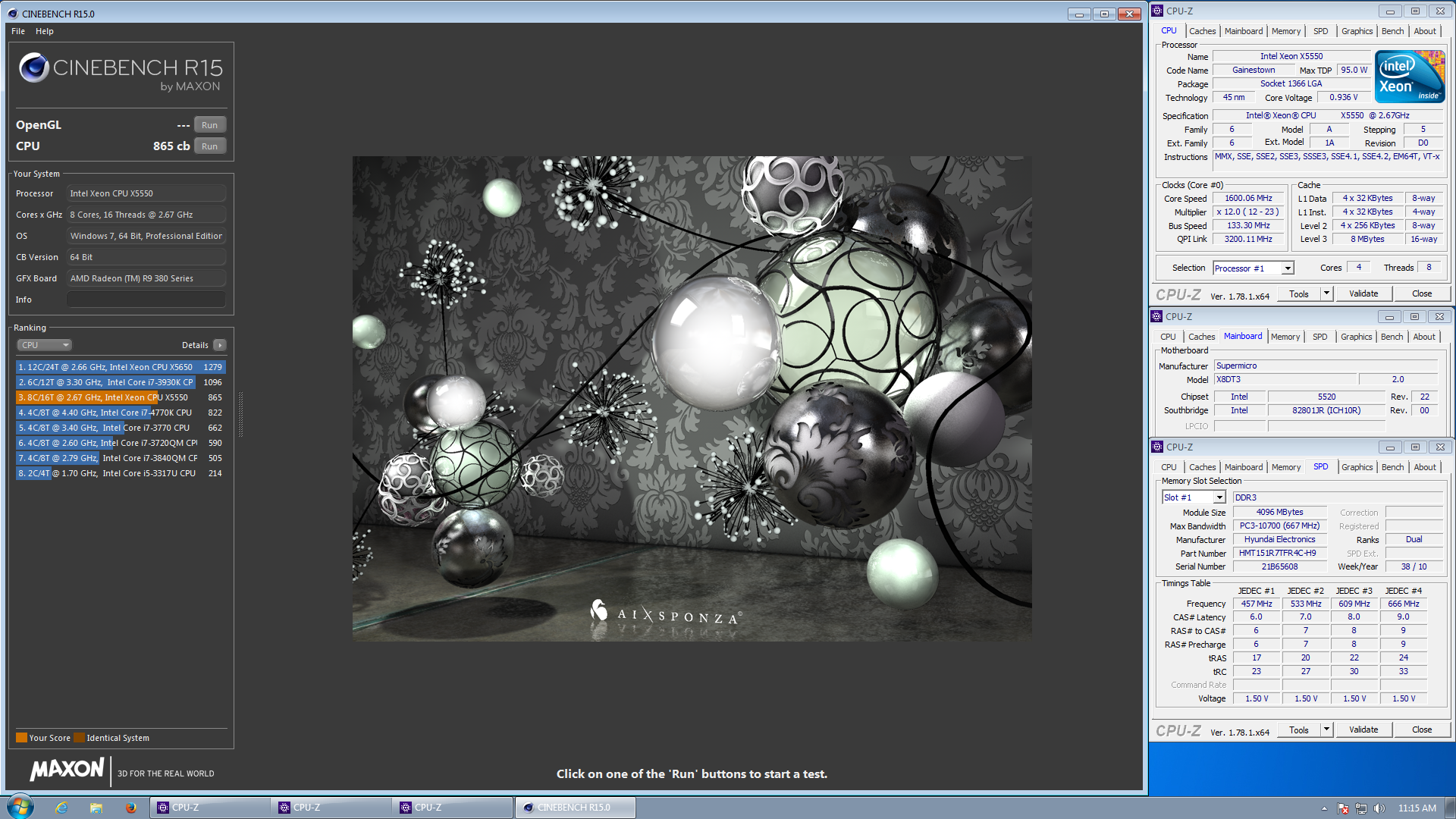This screenshot has height=819, width=1456.
Task: Run the CPU benchmark test
Action: click(x=209, y=146)
